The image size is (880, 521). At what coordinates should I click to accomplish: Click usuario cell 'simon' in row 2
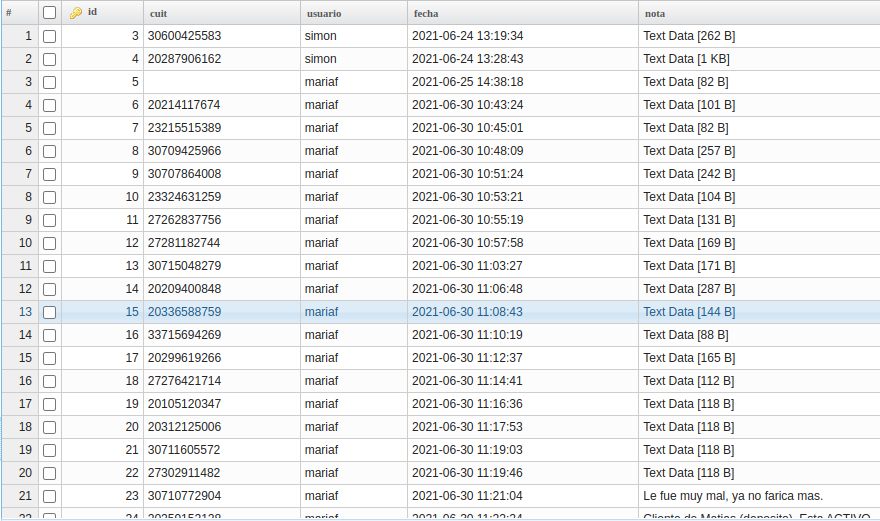pos(320,59)
